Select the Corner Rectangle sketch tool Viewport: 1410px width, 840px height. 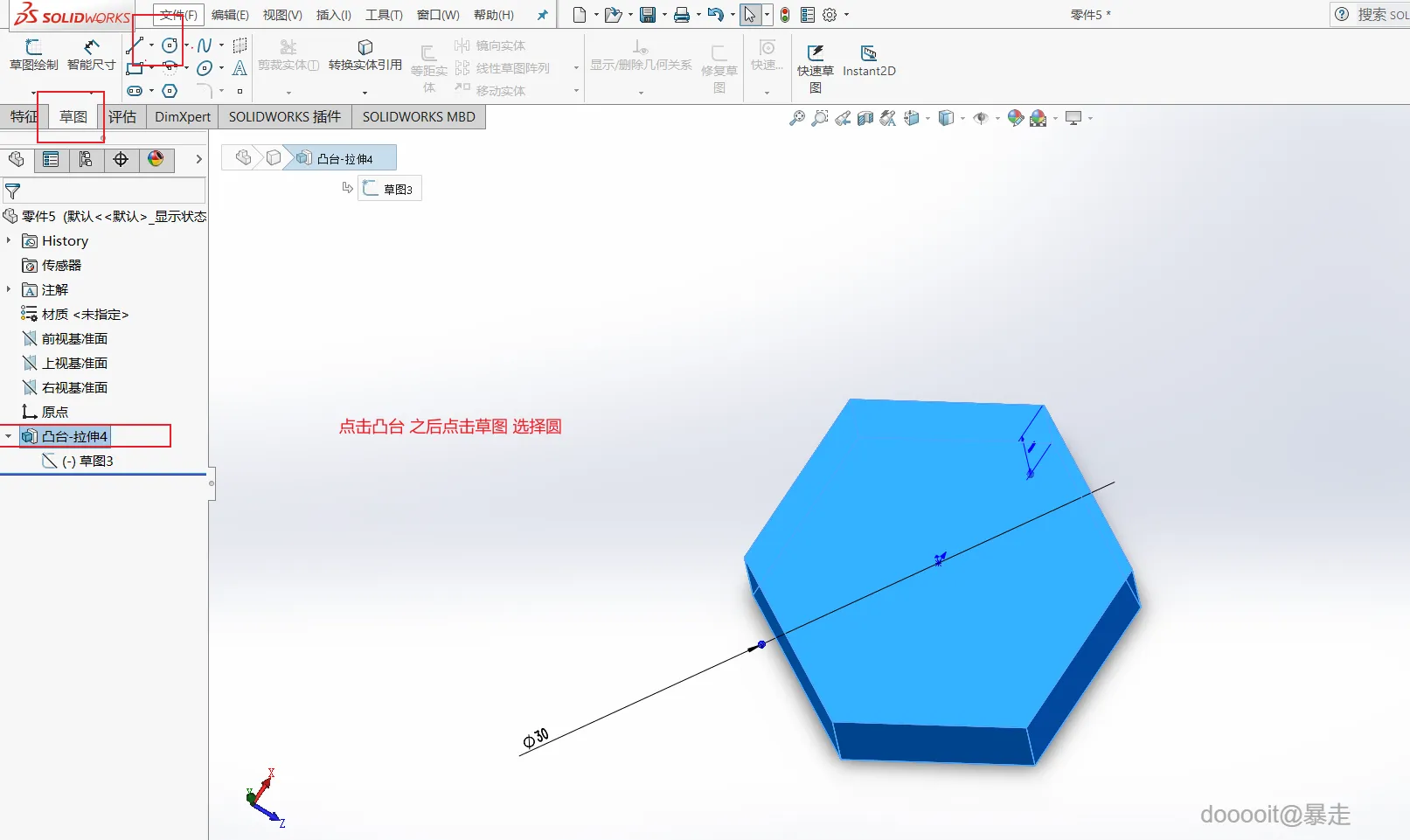(x=135, y=68)
